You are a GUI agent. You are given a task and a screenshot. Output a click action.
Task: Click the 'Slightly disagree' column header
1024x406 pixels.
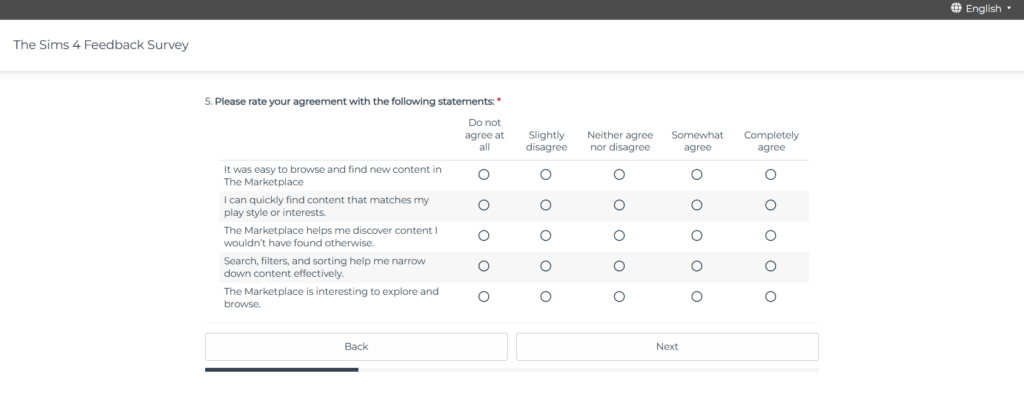(546, 141)
